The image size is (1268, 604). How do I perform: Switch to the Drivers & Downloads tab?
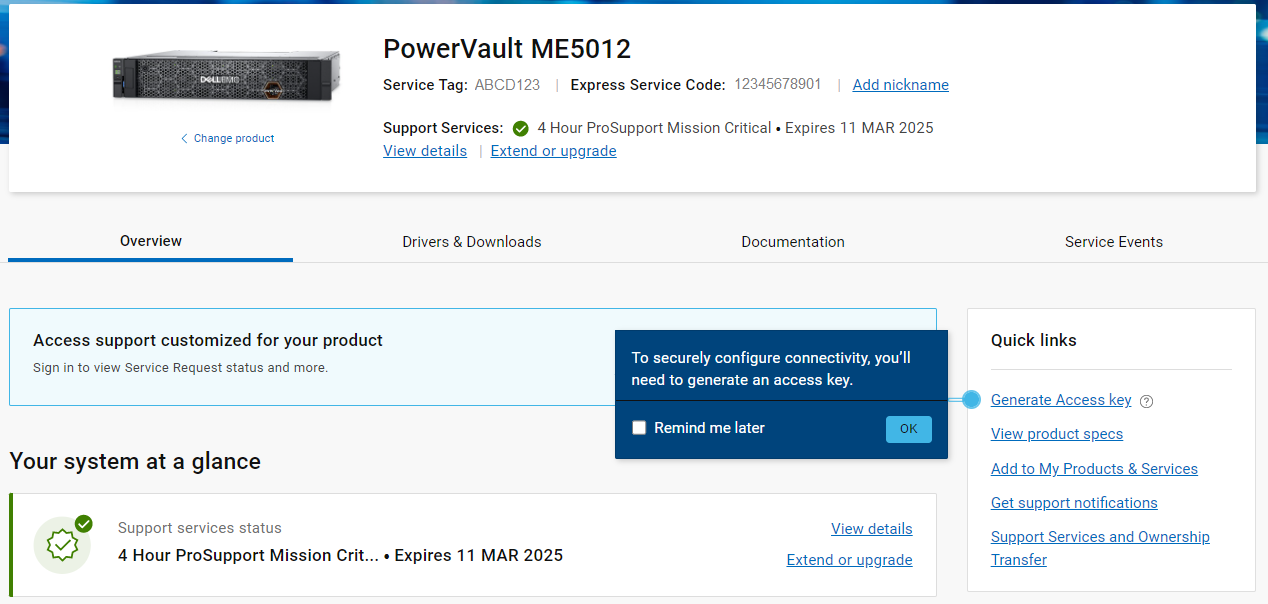click(x=471, y=241)
